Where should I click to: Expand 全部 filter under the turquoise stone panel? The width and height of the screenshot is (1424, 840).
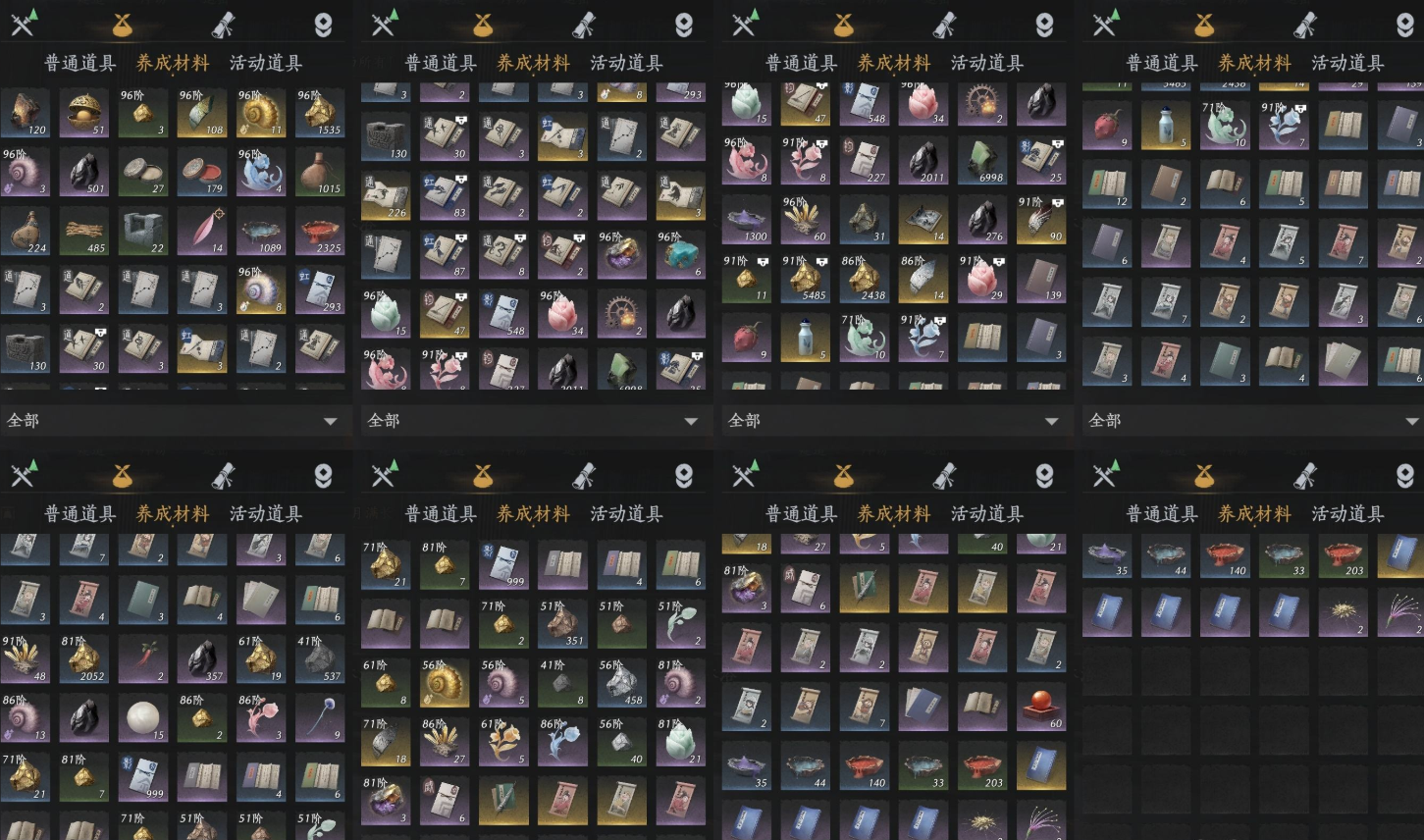[x=534, y=420]
